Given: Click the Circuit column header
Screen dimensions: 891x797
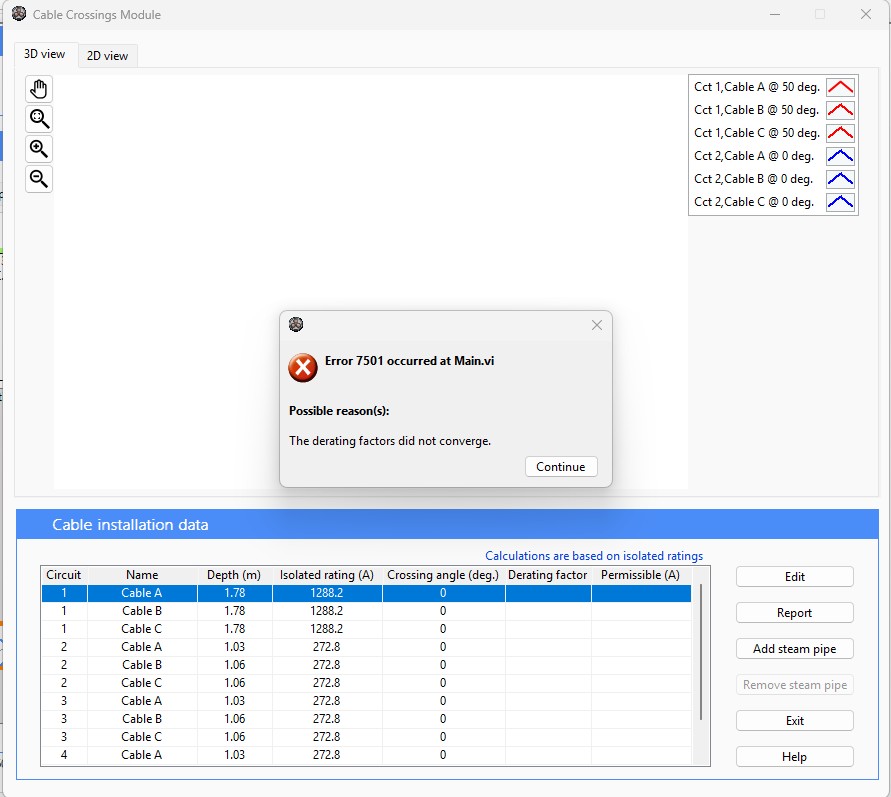Looking at the screenshot, I should click(x=64, y=575).
